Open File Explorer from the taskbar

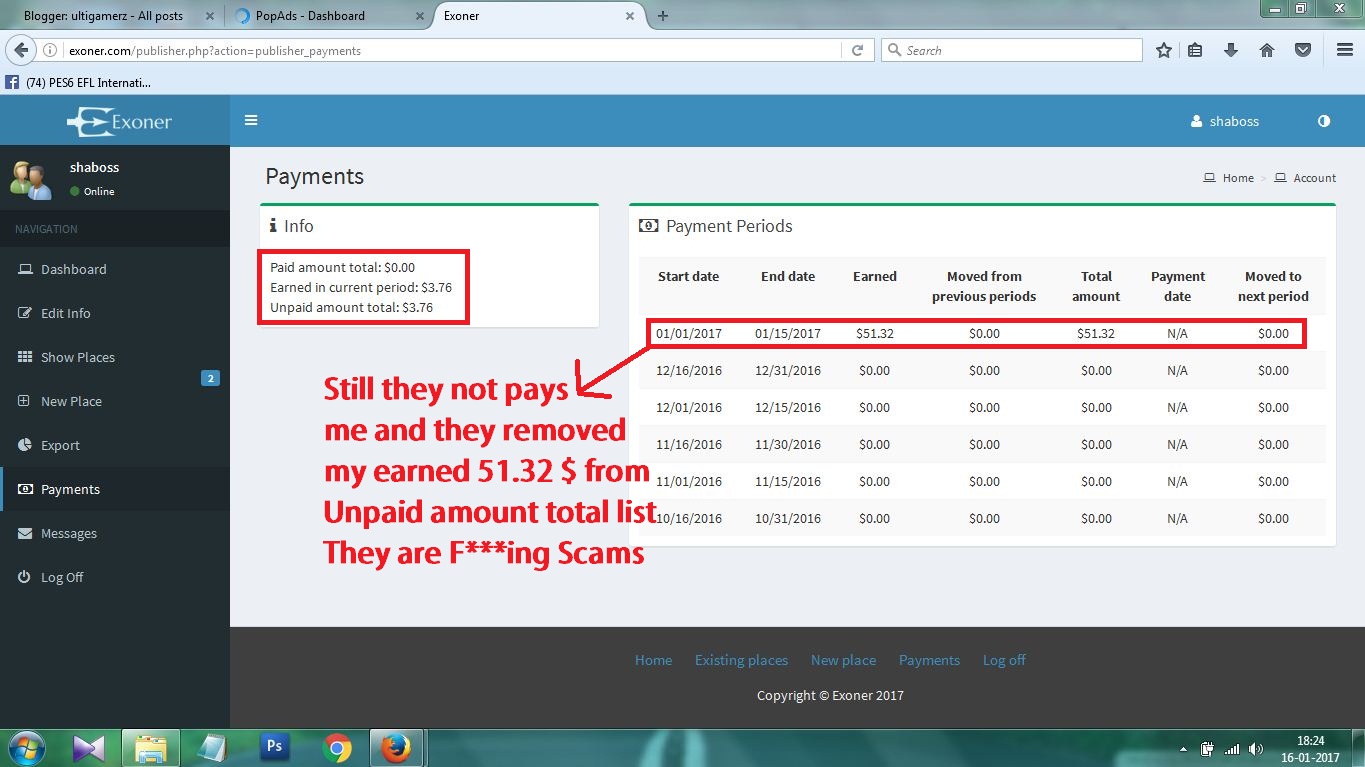151,747
